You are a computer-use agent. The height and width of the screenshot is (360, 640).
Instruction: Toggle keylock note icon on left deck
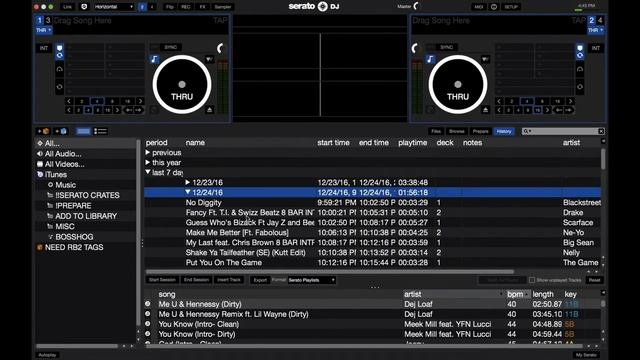point(154,60)
